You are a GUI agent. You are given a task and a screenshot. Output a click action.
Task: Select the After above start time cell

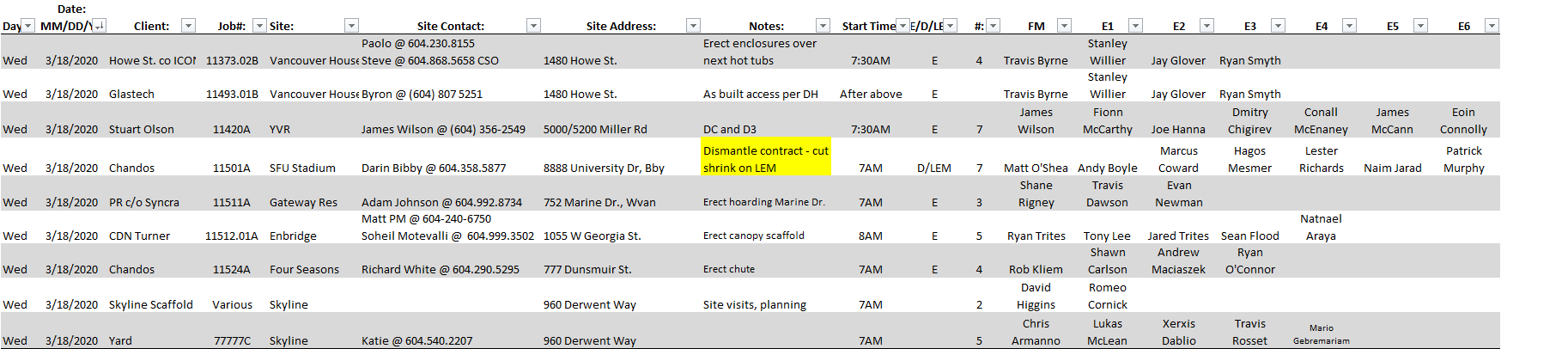click(x=871, y=95)
